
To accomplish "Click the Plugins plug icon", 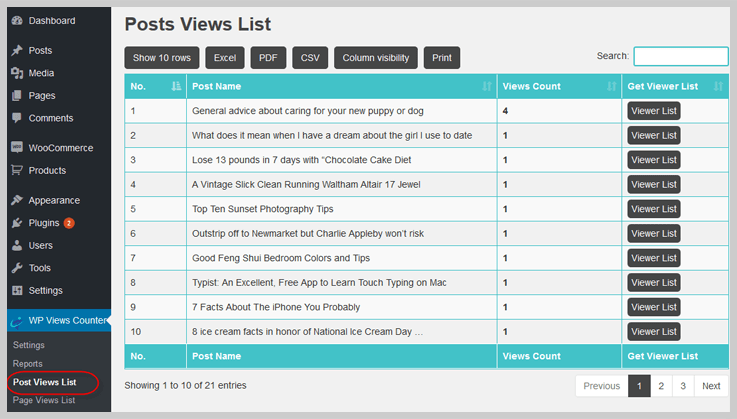I will pyautogui.click(x=17, y=222).
